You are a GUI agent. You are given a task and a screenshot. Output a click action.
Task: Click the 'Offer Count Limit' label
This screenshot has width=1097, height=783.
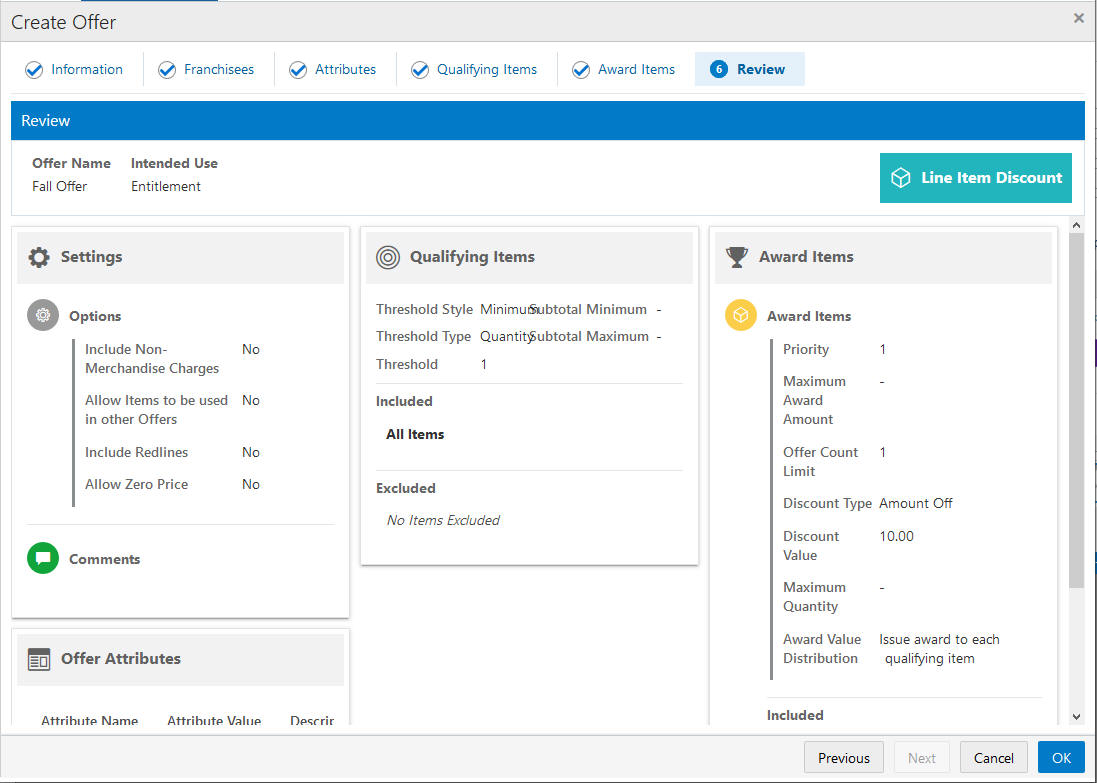point(820,462)
